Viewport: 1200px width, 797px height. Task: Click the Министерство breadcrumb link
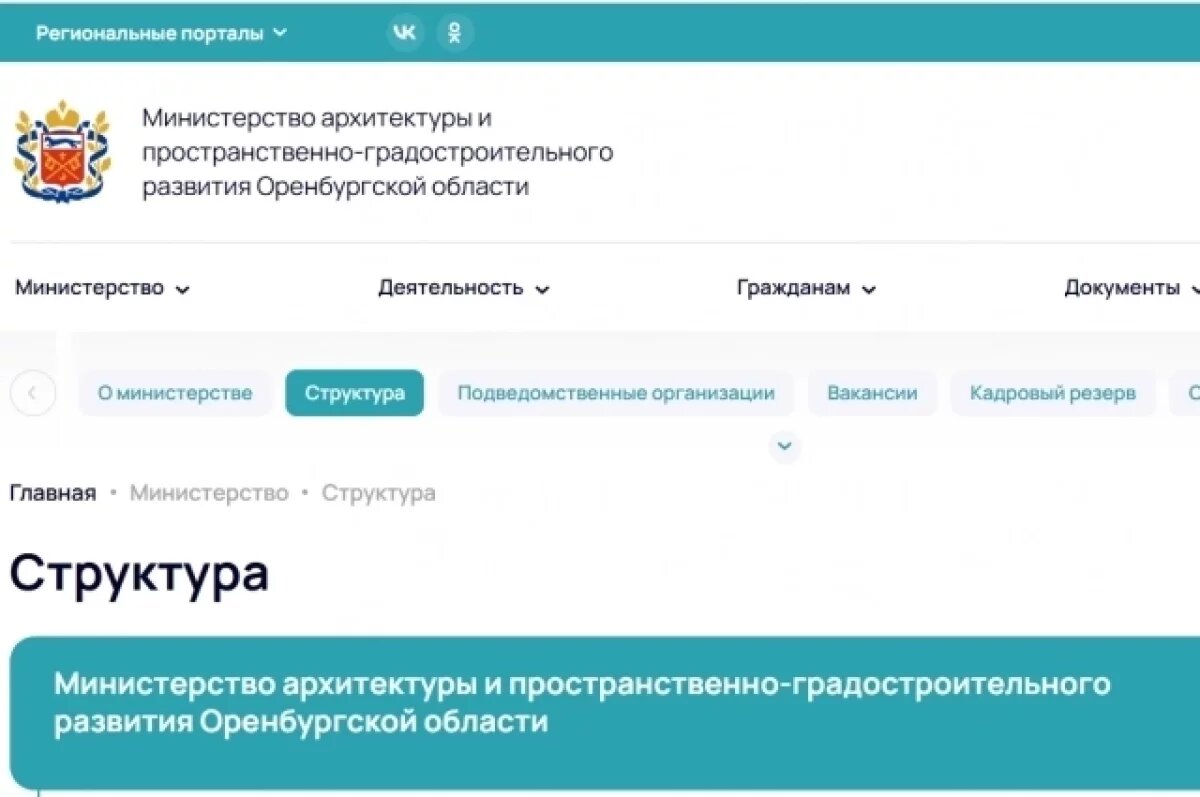(210, 492)
